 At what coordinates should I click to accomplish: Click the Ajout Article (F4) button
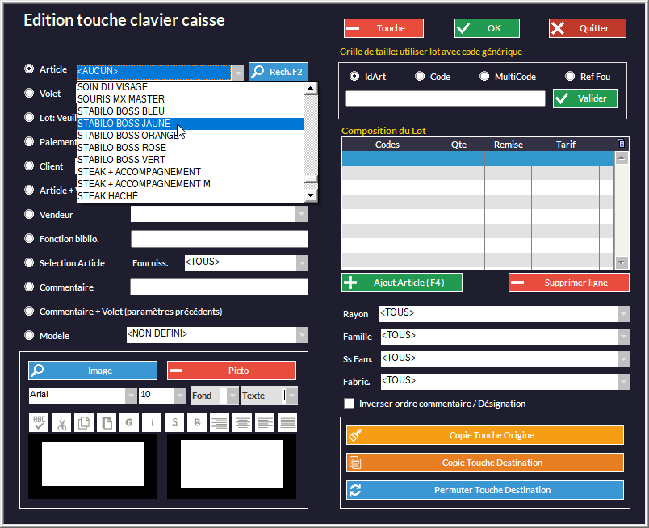pos(402,283)
